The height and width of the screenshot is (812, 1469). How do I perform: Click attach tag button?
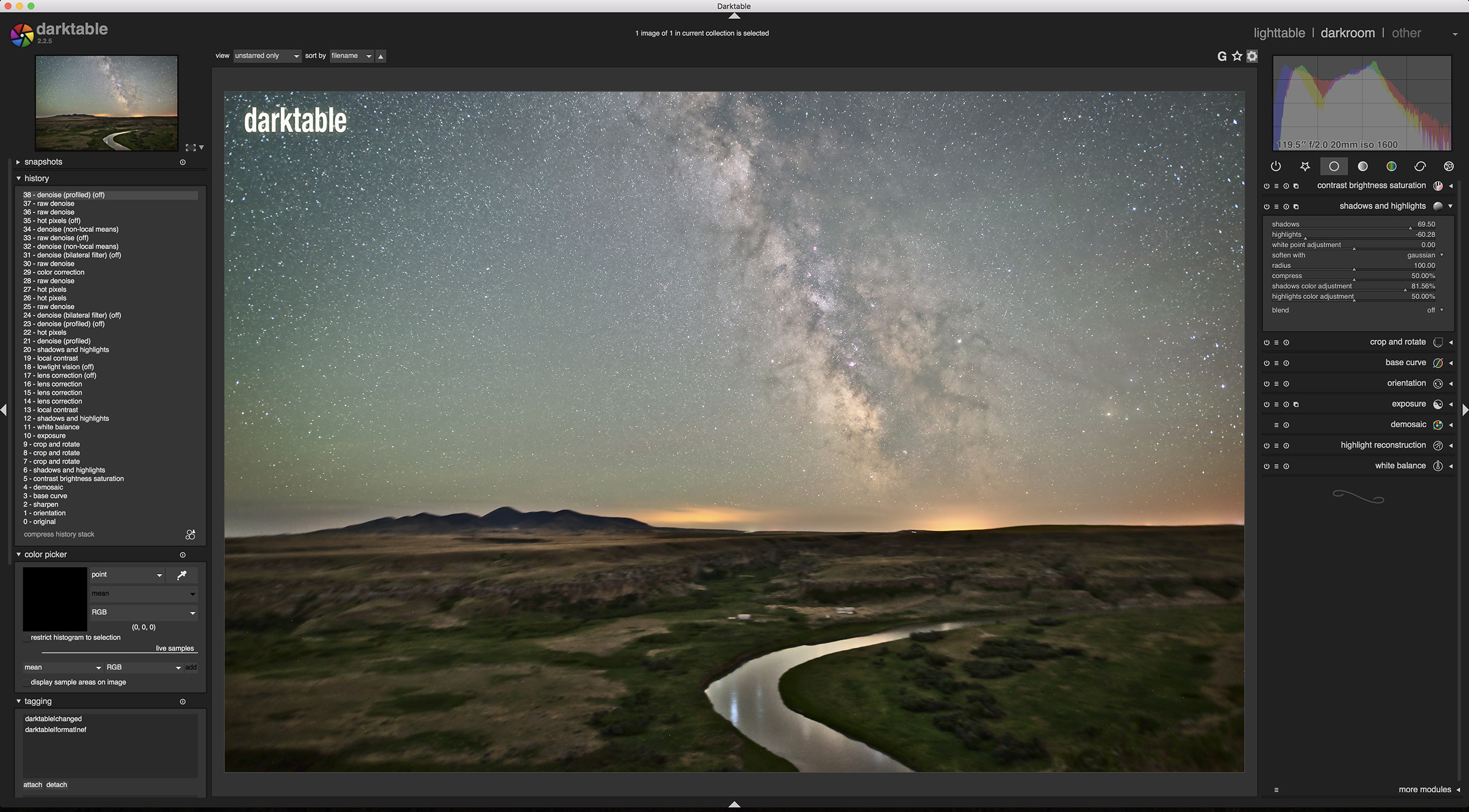point(33,785)
